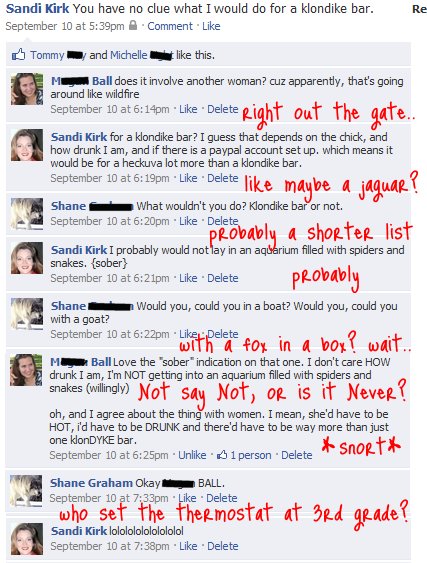Open Sandi Kirk's avatar on 6:19pm comment
The height and width of the screenshot is (563, 427).
27,145
